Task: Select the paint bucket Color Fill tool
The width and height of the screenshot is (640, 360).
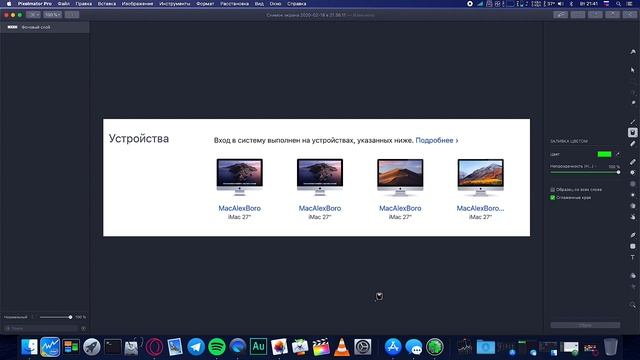Action: (x=632, y=133)
